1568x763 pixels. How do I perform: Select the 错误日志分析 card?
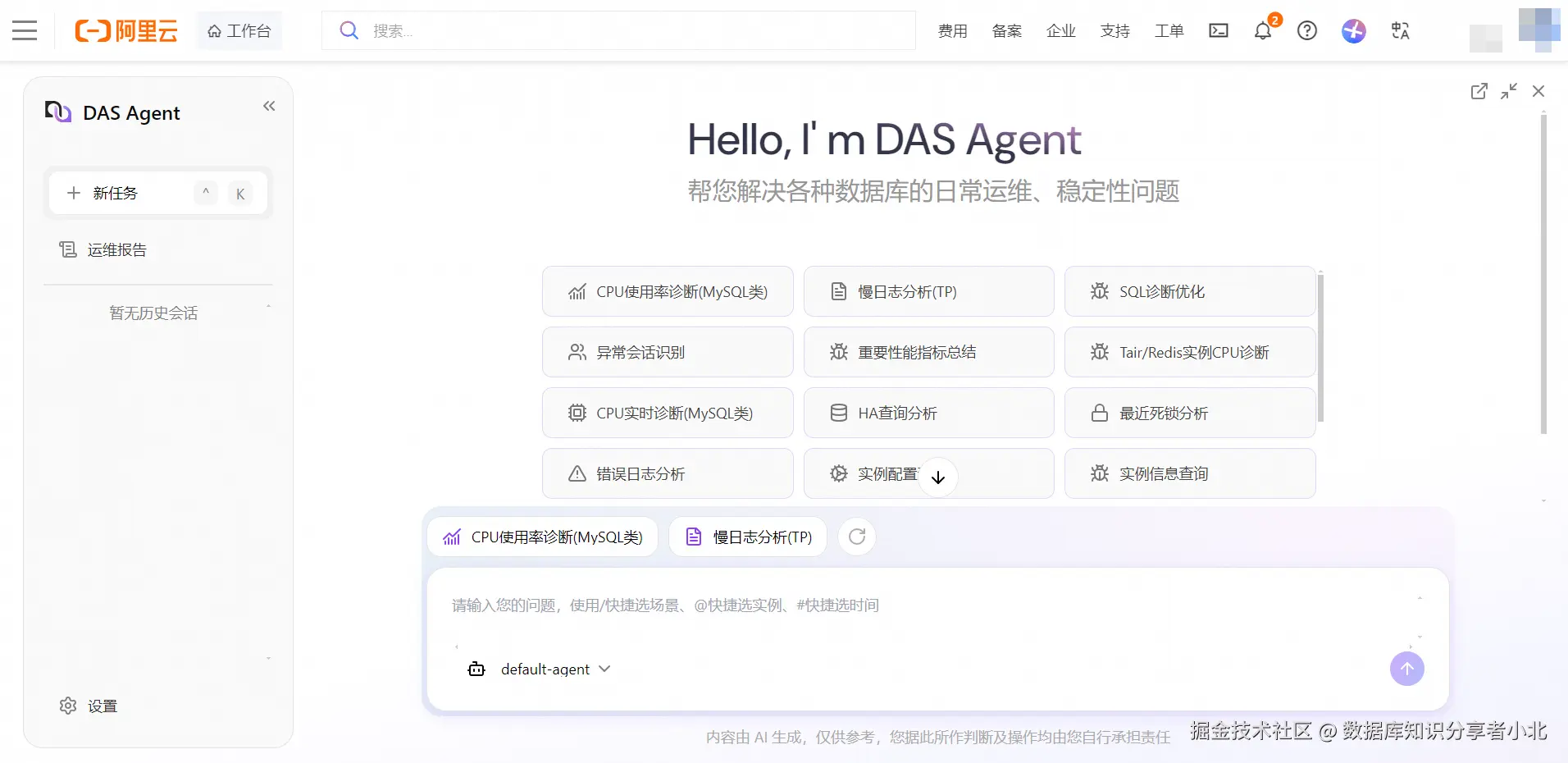point(668,473)
